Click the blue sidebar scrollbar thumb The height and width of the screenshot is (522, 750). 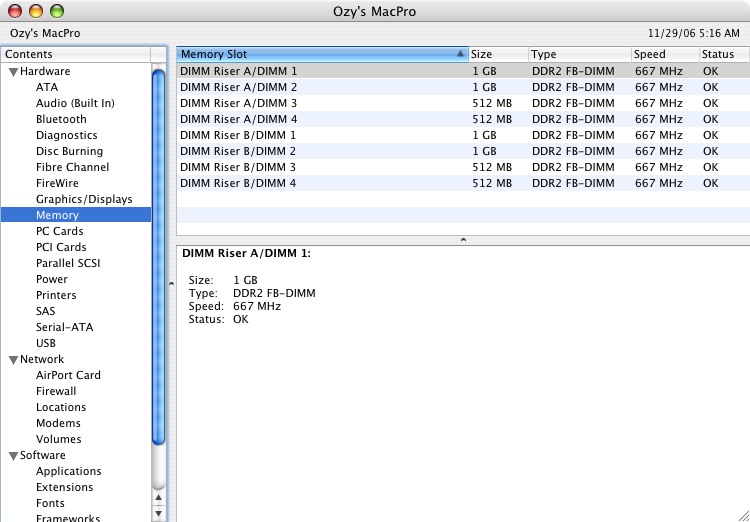click(158, 250)
